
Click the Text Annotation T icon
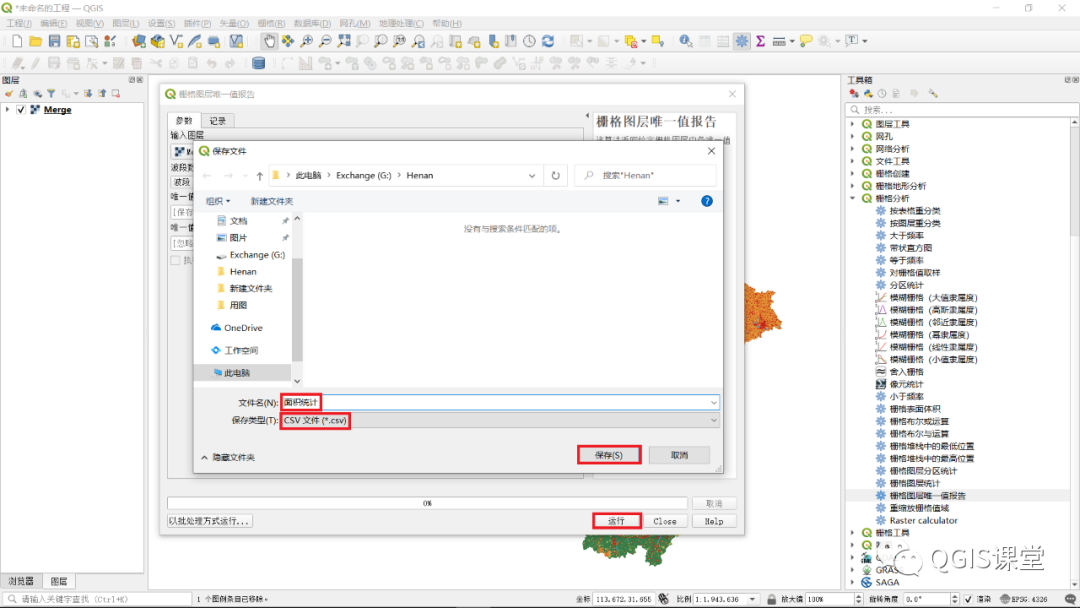852,41
